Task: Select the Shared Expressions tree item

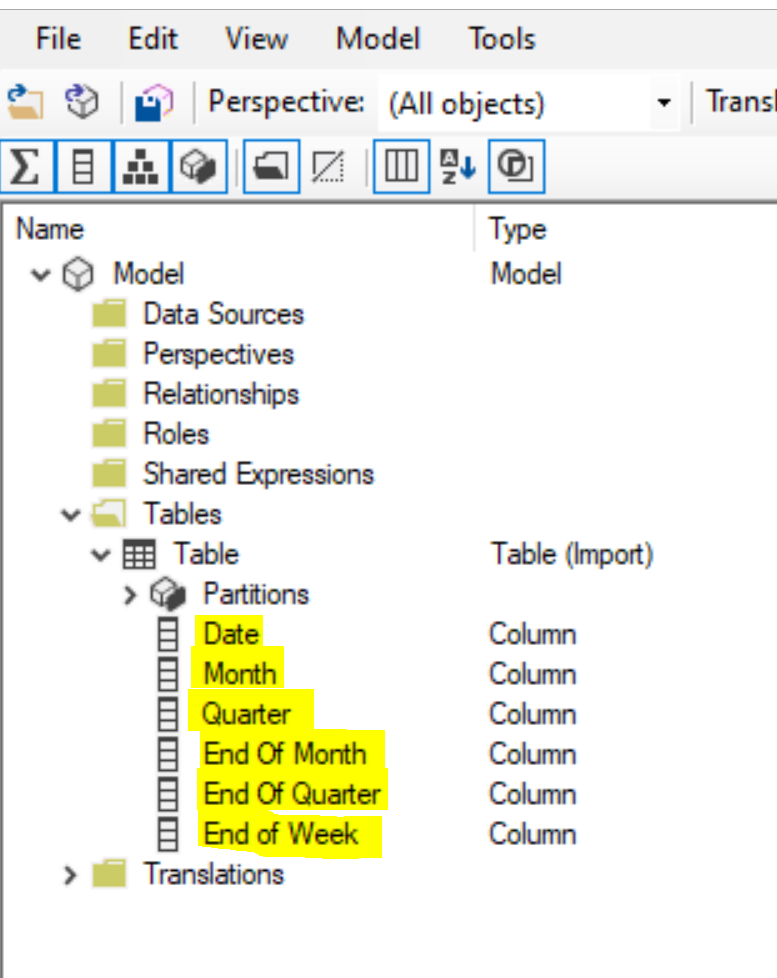Action: pos(258,475)
